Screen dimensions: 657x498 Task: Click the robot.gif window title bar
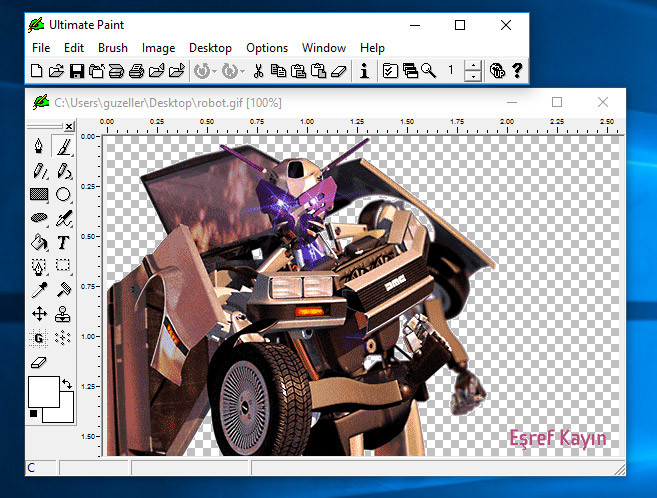325,103
